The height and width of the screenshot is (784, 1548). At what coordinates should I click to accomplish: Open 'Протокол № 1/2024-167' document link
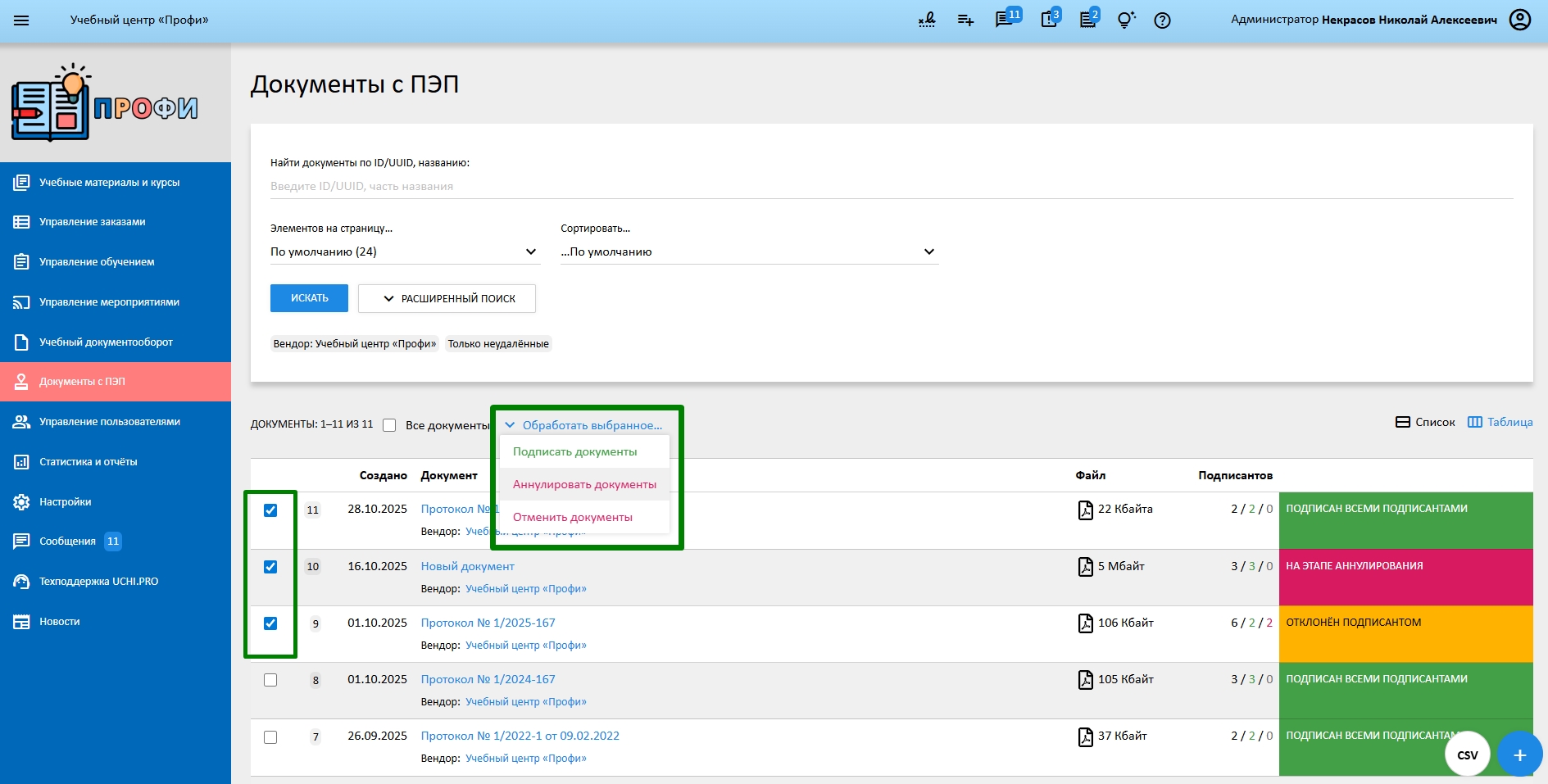(488, 679)
